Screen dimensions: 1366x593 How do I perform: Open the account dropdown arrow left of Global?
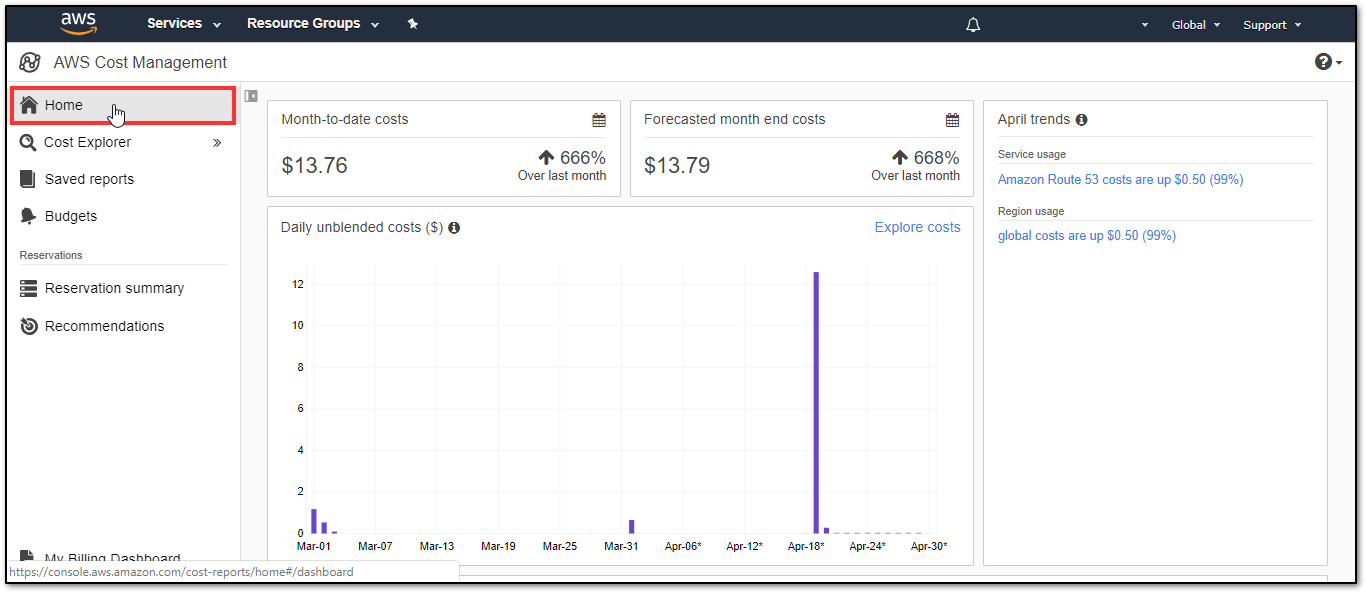coord(1145,25)
